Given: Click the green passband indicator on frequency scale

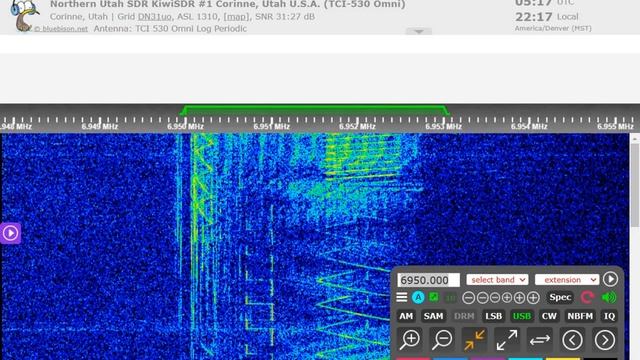Looking at the screenshot, I should (x=314, y=109).
